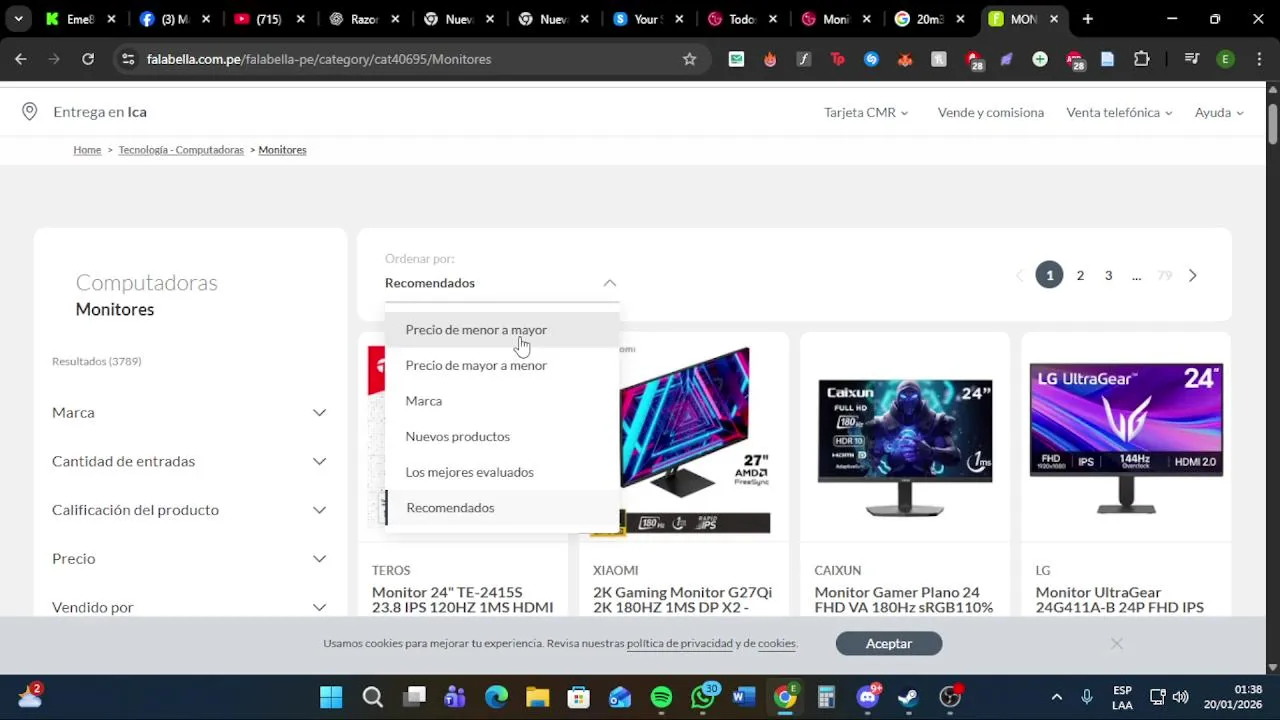Open Windows Start menu
This screenshot has width=1280, height=720.
pos(331,697)
